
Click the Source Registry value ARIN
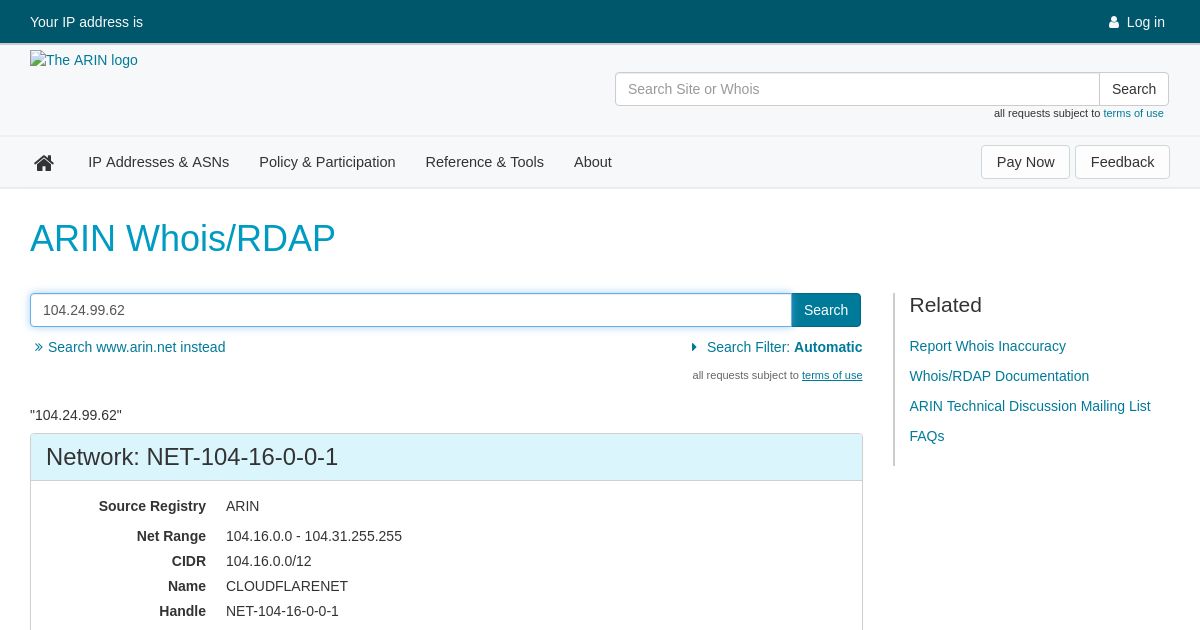tap(242, 506)
